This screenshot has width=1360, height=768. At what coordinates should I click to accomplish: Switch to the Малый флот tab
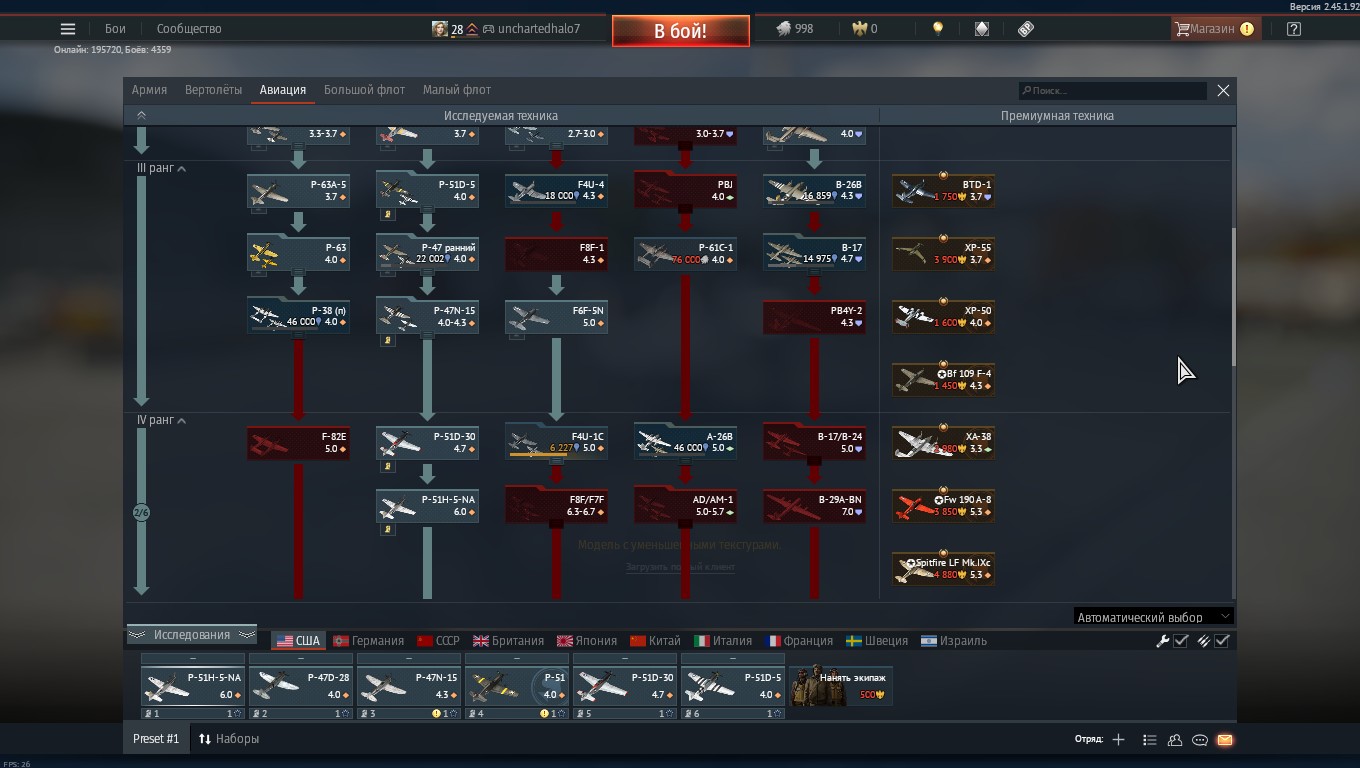(457, 90)
